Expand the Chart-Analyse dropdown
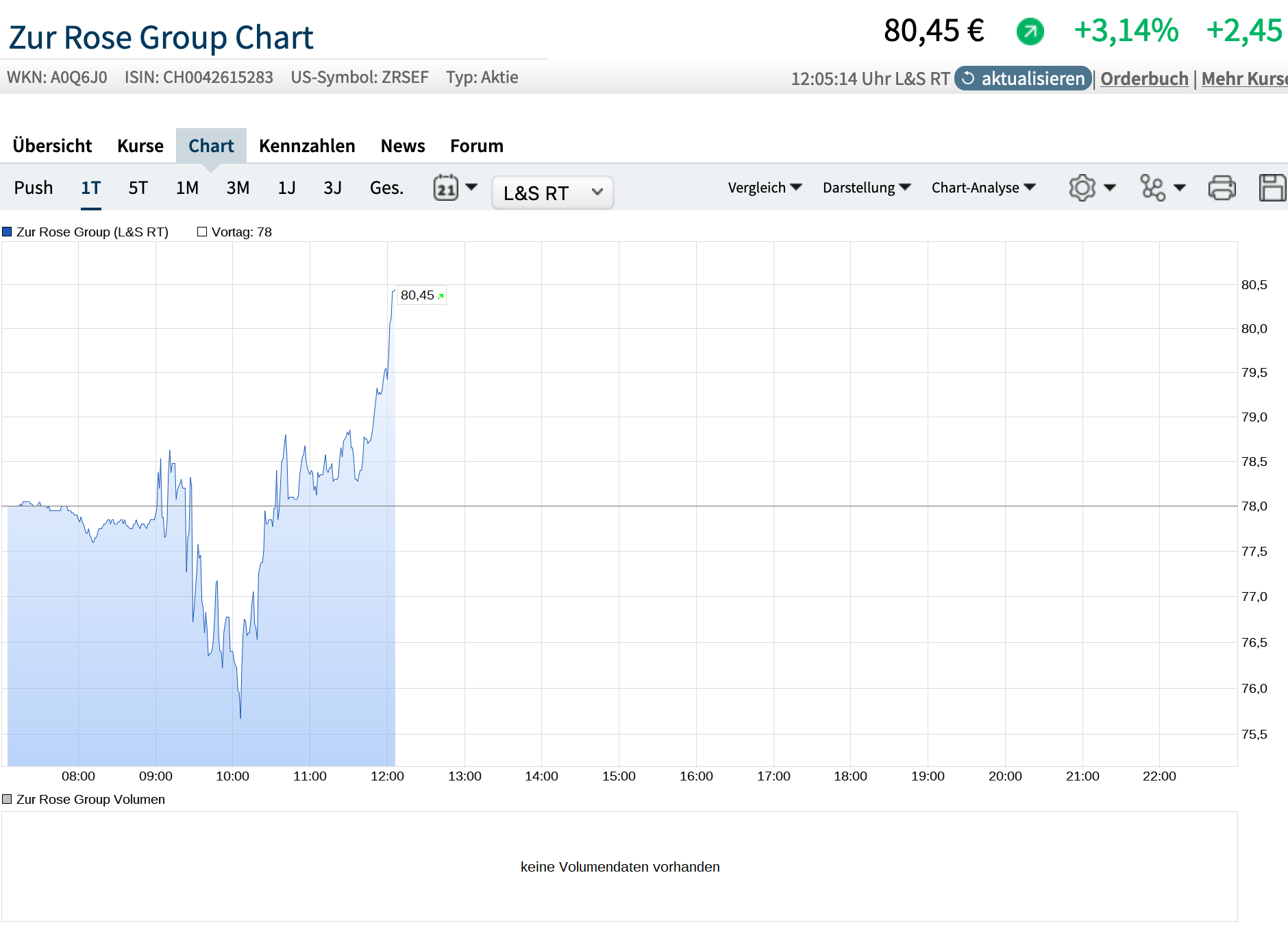The height and width of the screenshot is (934, 1288). pos(983,188)
